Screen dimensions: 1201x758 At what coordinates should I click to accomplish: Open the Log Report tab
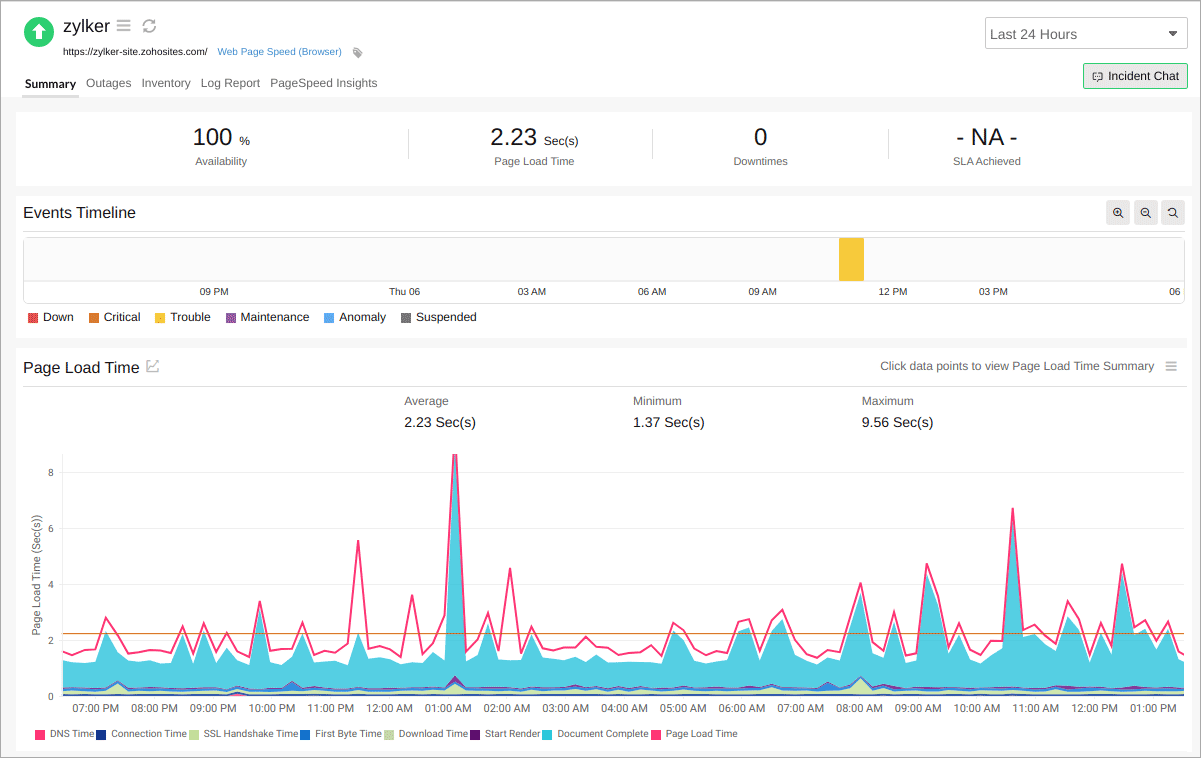coord(230,83)
